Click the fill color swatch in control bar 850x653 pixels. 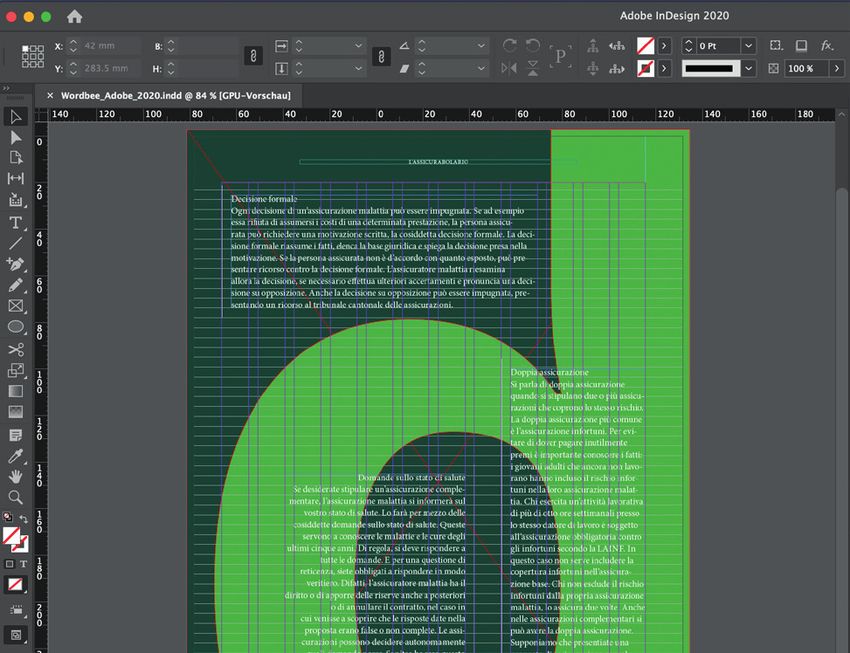coord(646,46)
